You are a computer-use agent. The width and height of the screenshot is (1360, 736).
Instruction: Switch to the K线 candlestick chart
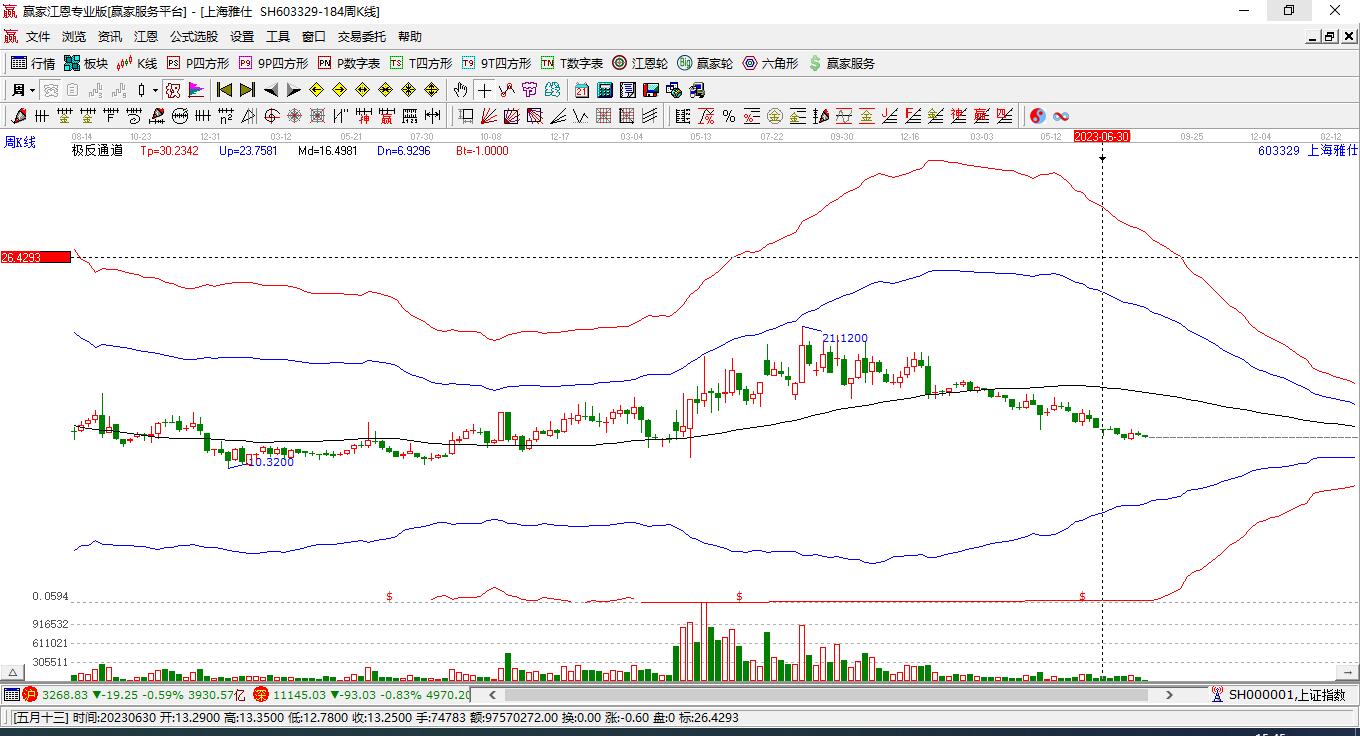[x=137, y=63]
